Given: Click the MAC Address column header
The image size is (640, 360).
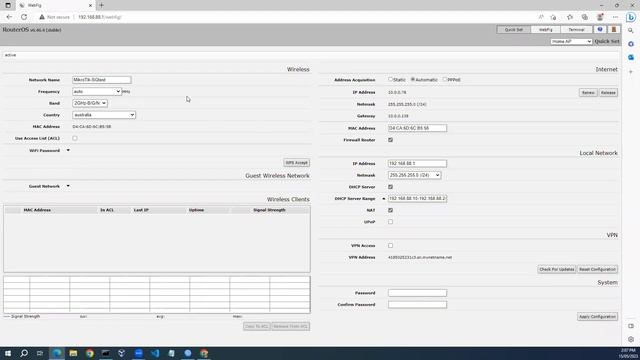Looking at the screenshot, I should [37, 210].
